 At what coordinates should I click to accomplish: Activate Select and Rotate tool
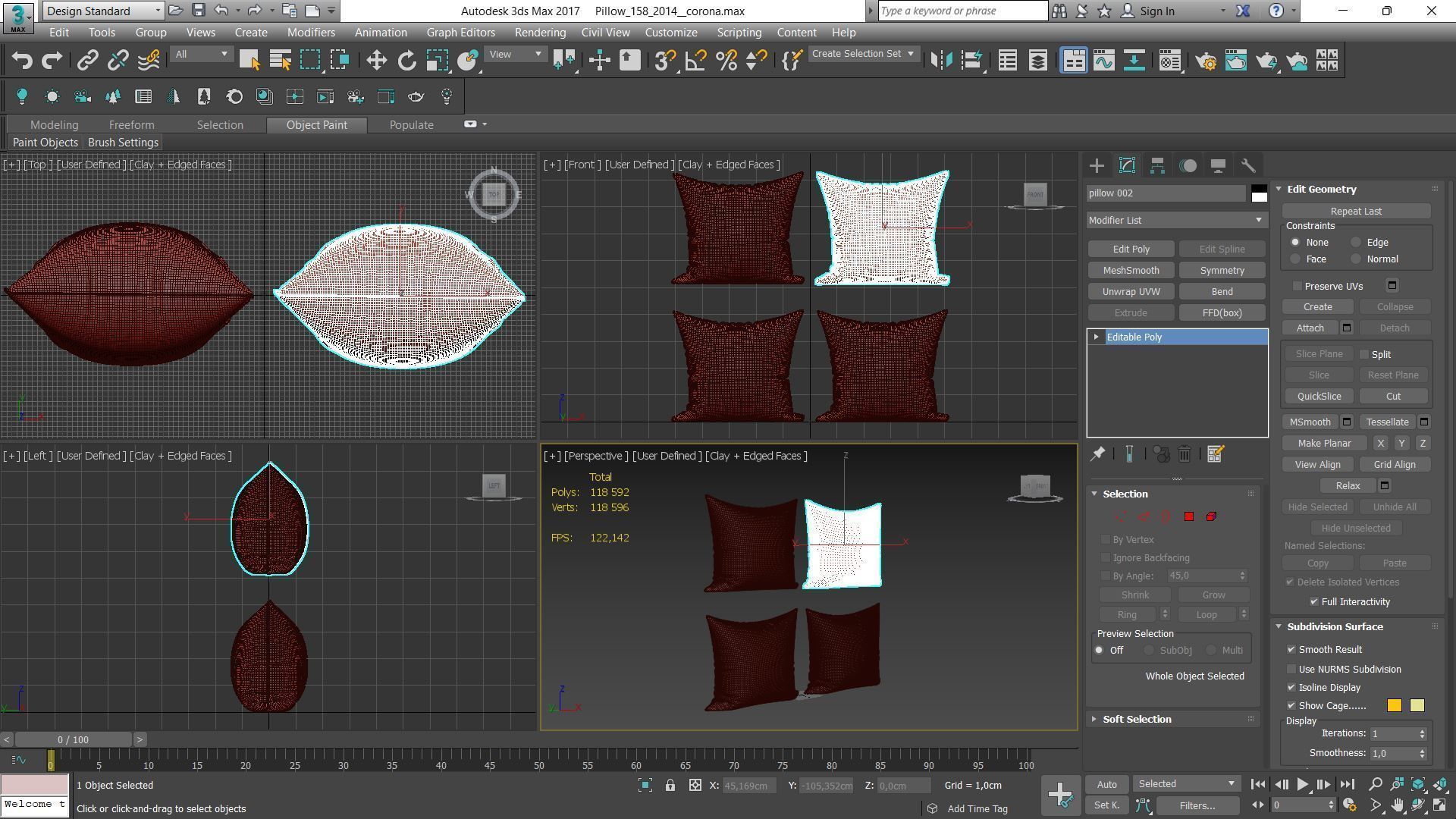tap(407, 61)
